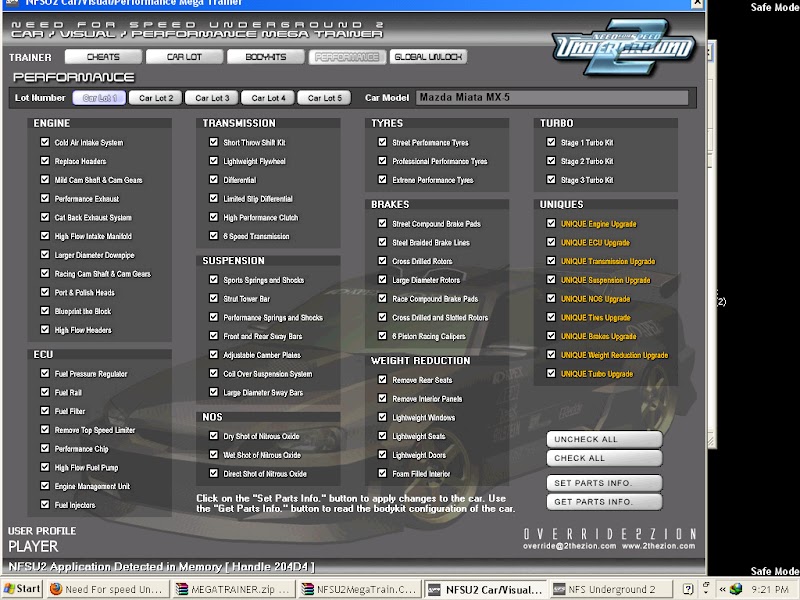Select Car Lot 4
The width and height of the screenshot is (800, 600).
[x=268, y=98]
